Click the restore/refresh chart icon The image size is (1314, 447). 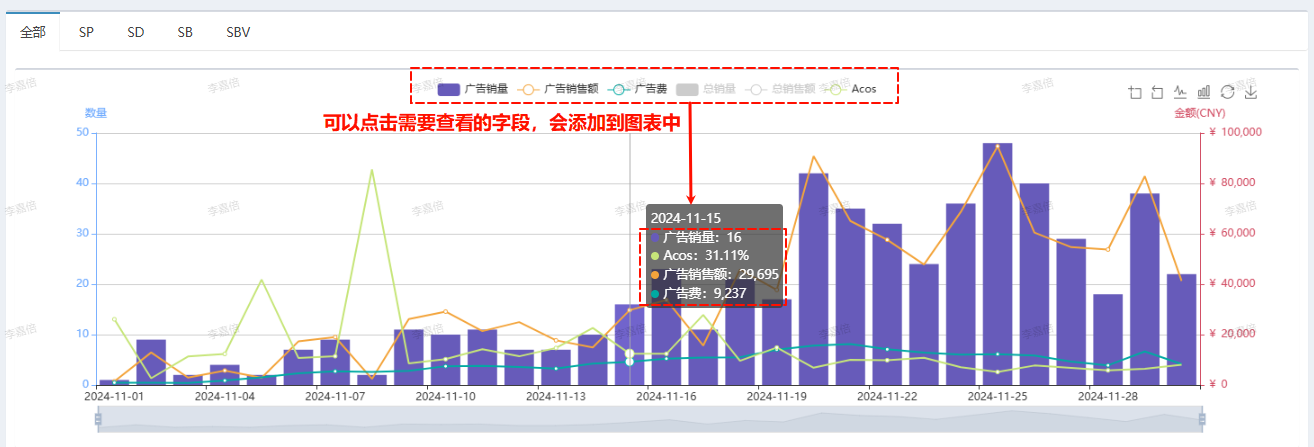pyautogui.click(x=1227, y=92)
